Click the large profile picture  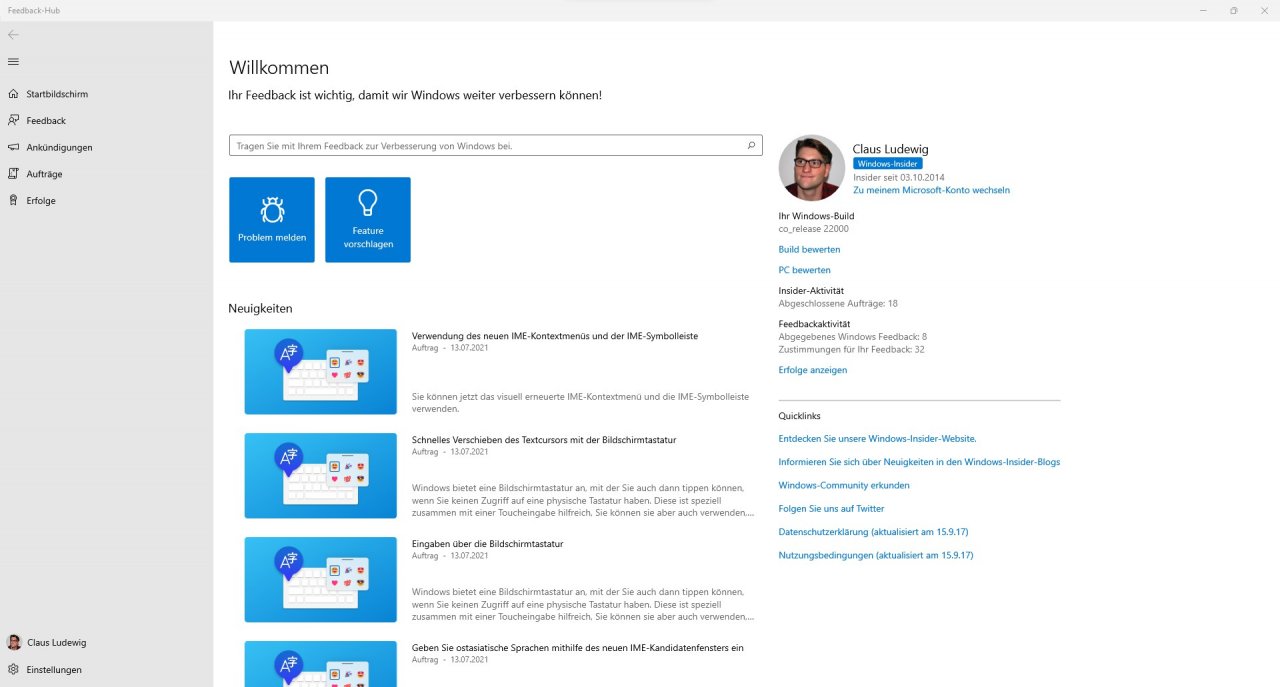tap(811, 167)
